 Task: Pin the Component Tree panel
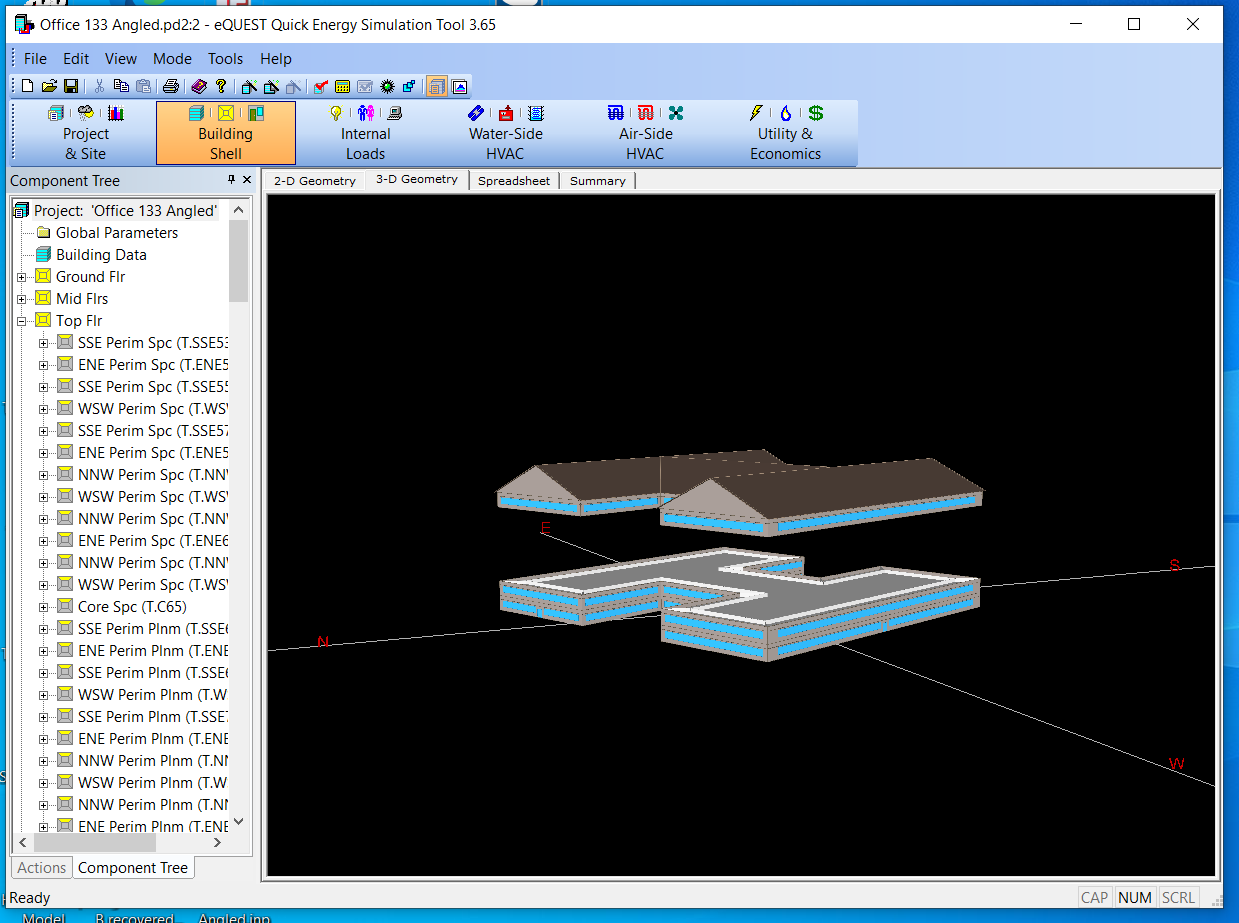[x=232, y=180]
